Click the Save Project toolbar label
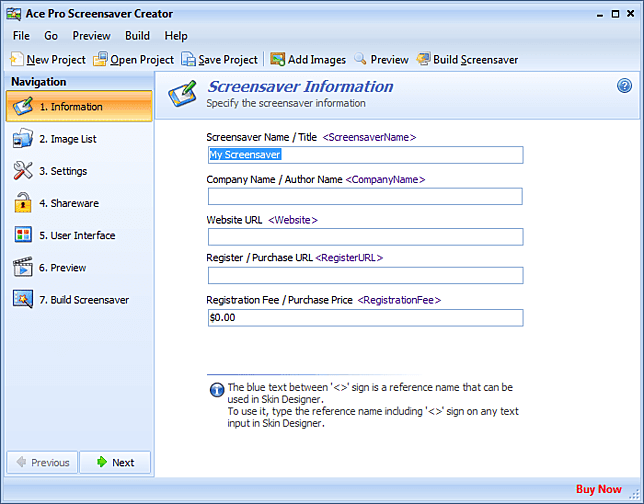This screenshot has height=504, width=644. (228, 60)
